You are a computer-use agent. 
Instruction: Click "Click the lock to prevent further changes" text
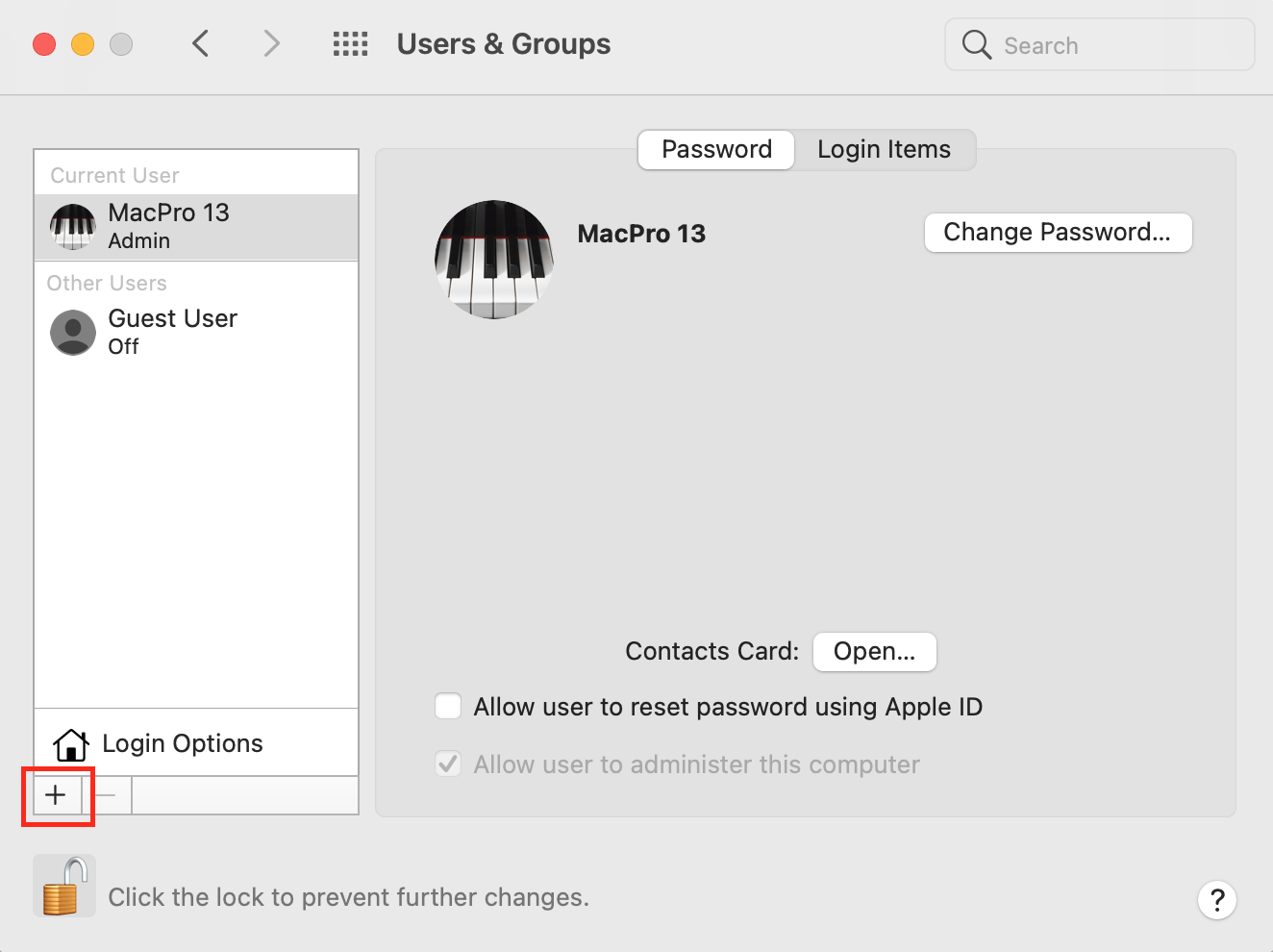tap(348, 897)
